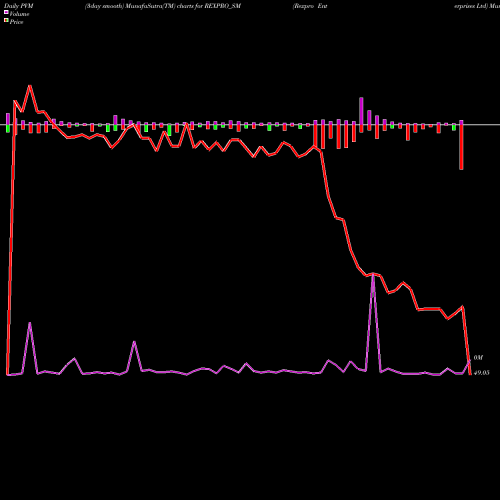The width and height of the screenshot is (500, 500).
Task: Click the tallest purple bar above baseline
Action: [x=361, y=111]
